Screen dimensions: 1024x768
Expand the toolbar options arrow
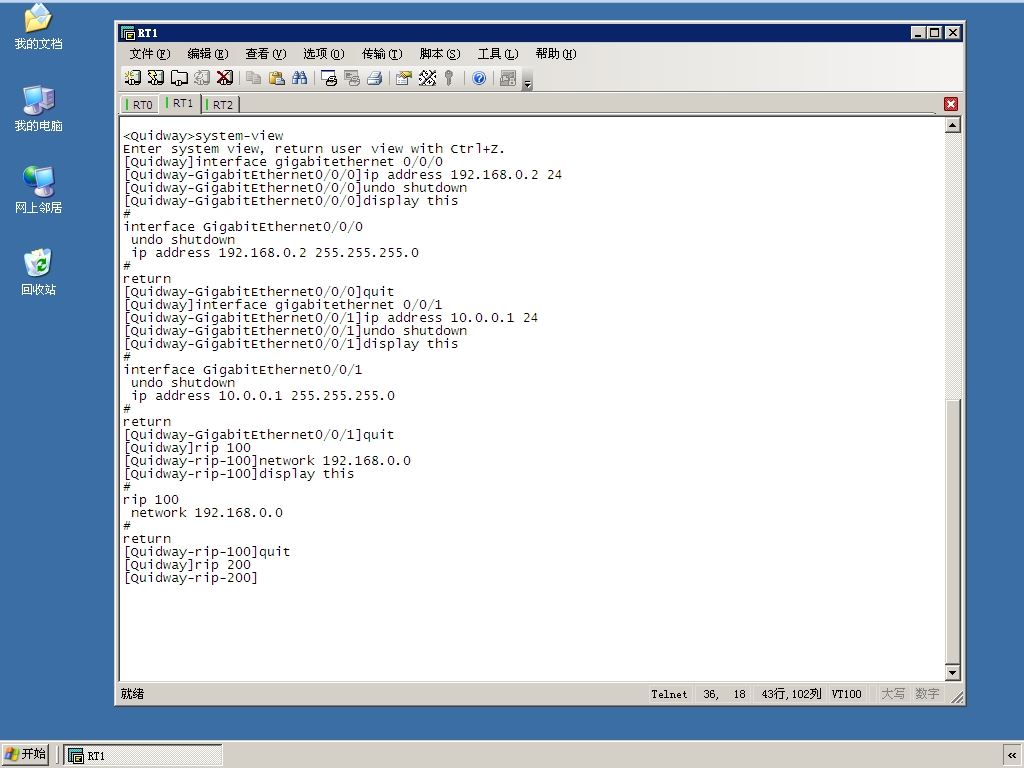click(528, 81)
